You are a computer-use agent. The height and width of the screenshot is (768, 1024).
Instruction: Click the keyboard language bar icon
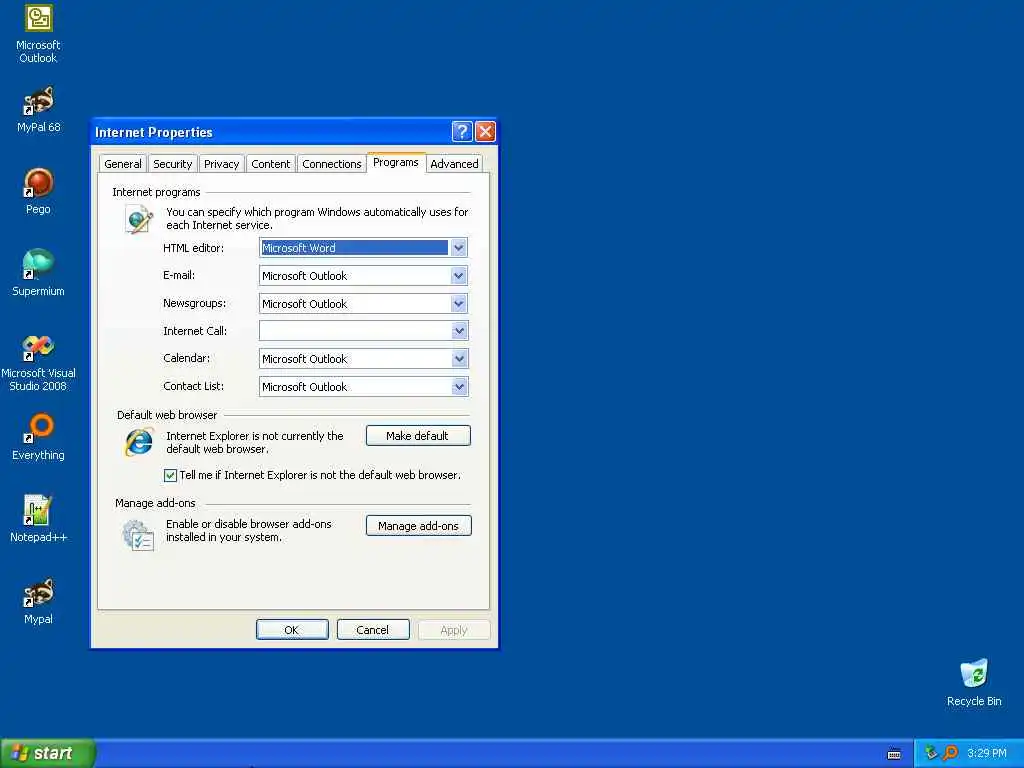894,754
